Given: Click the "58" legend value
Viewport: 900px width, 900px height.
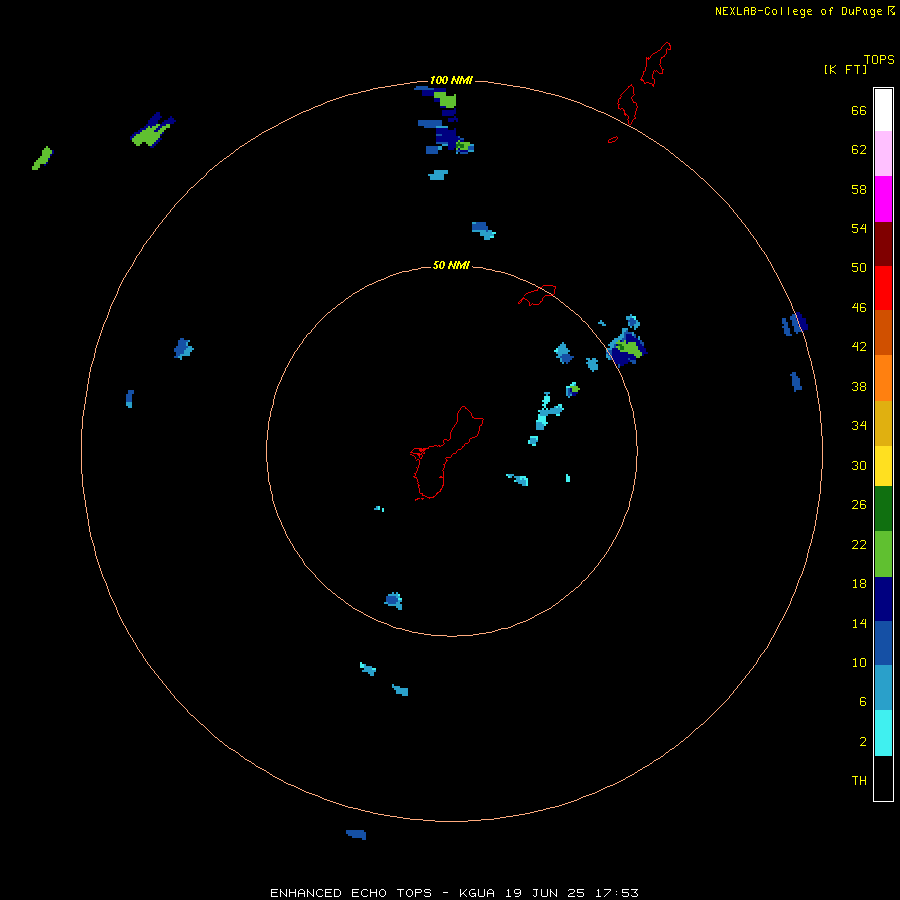Looking at the screenshot, I should point(859,189).
